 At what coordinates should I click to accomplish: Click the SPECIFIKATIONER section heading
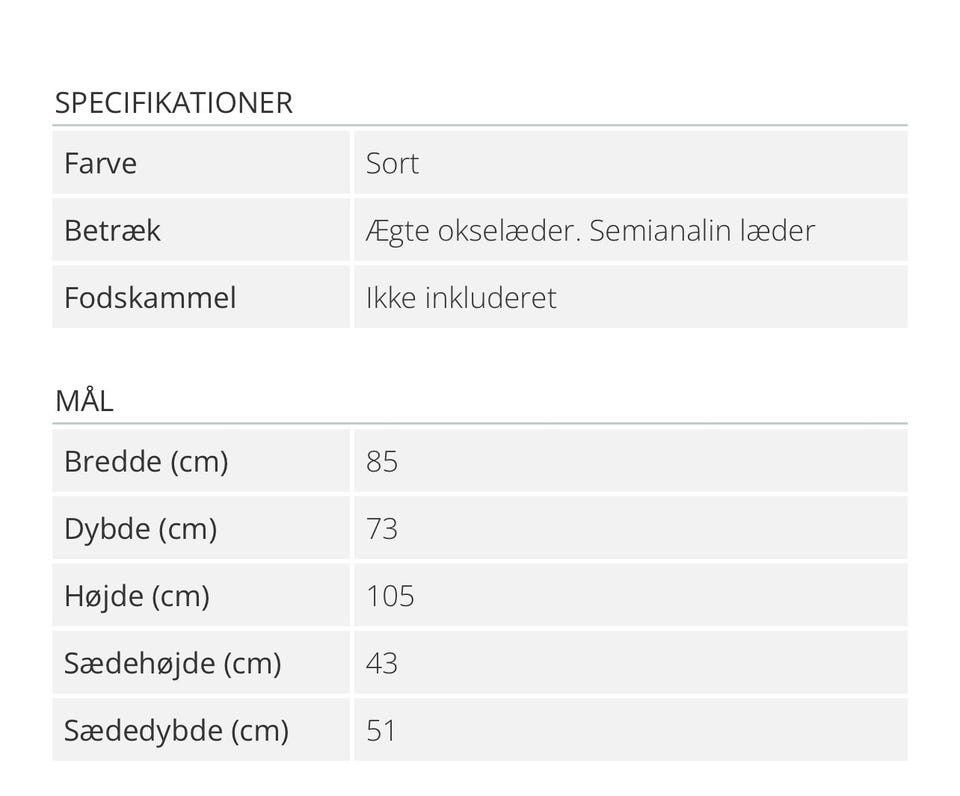[173, 103]
